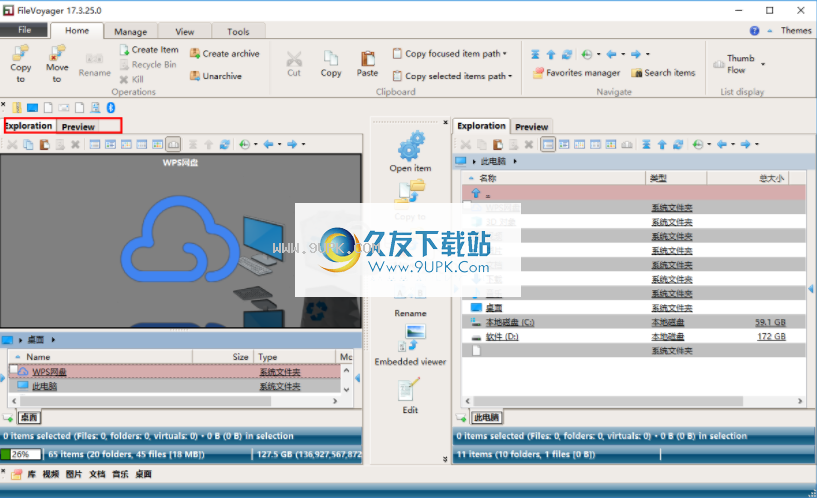Viewport: 817px width, 501px height.
Task: Click Unarchive in the ribbon
Action: [x=216, y=76]
